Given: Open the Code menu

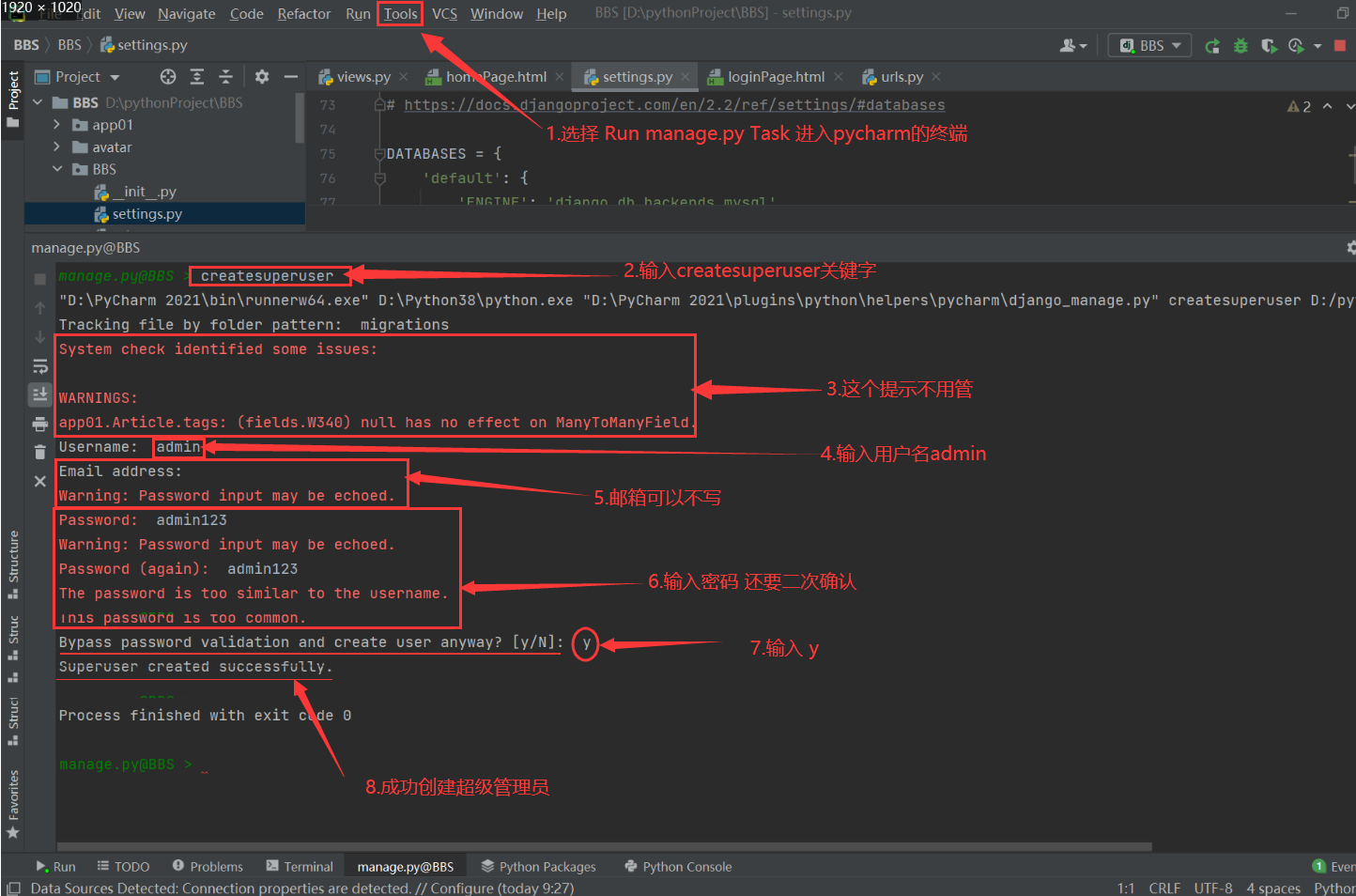Looking at the screenshot, I should (x=246, y=14).
